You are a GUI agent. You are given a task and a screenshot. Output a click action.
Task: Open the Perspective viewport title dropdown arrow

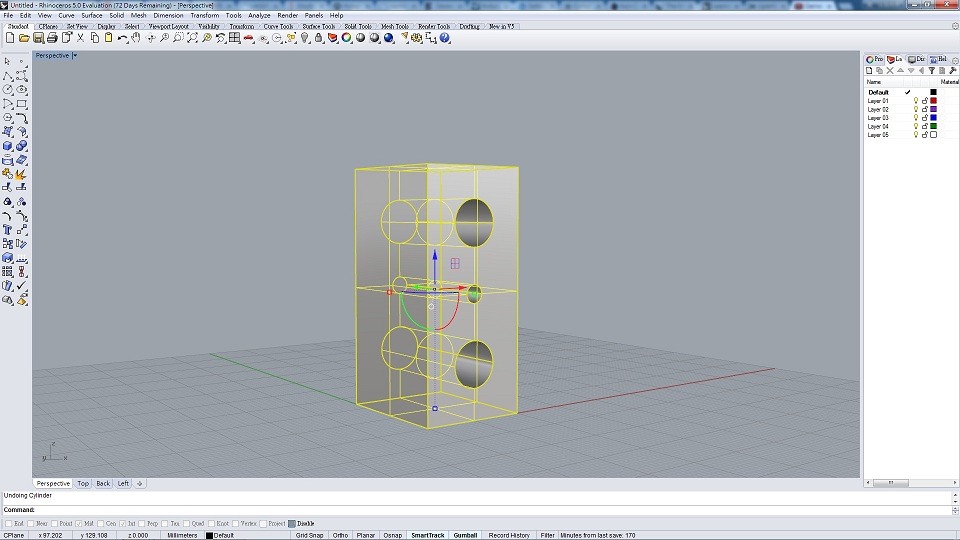pos(75,56)
